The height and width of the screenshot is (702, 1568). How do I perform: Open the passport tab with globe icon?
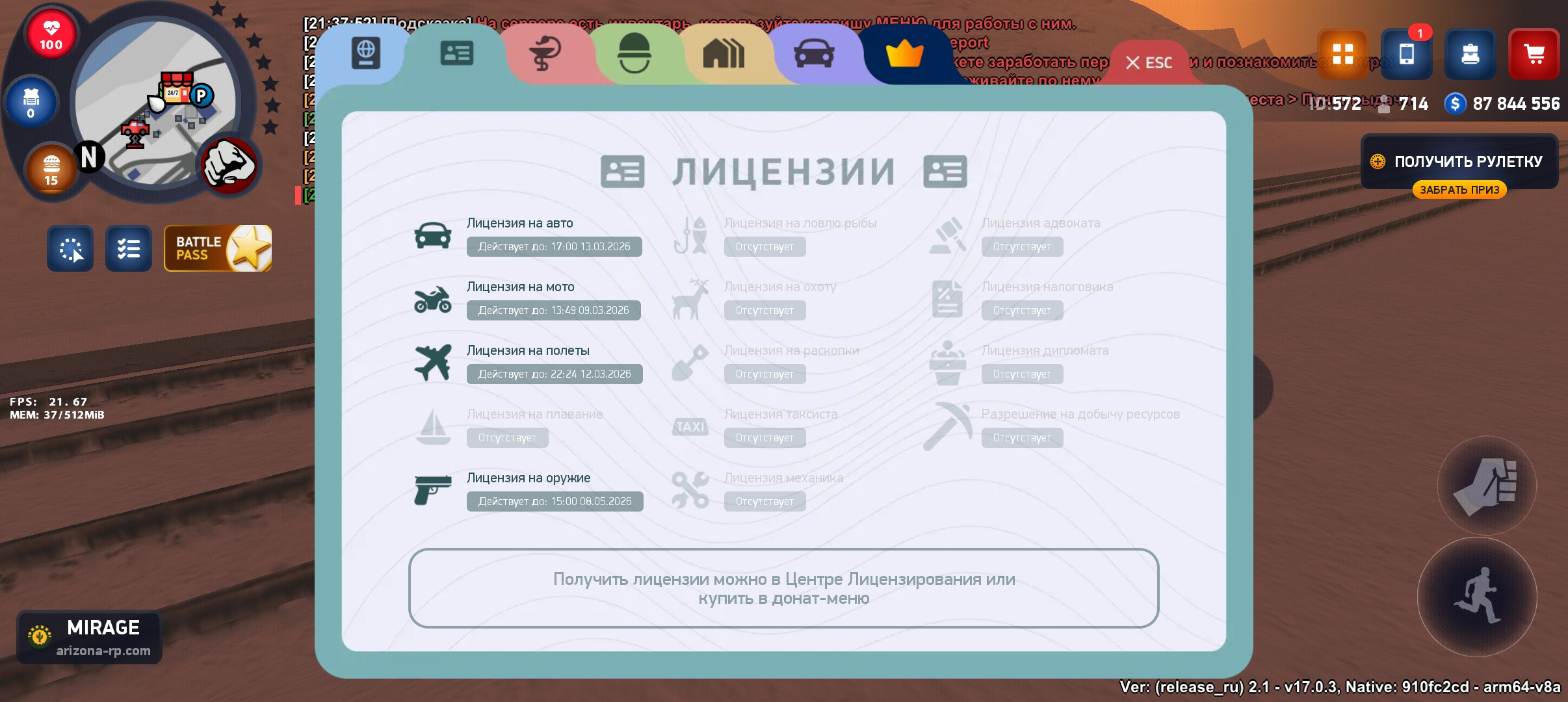coord(365,53)
